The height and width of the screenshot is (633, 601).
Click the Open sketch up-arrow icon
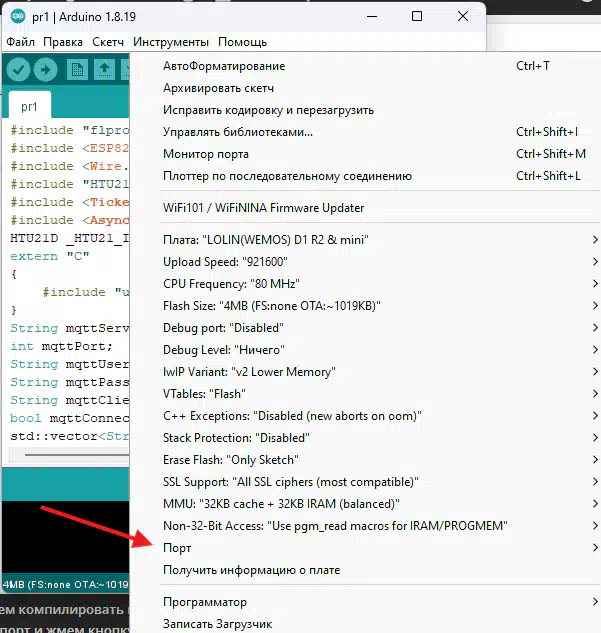pos(105,70)
